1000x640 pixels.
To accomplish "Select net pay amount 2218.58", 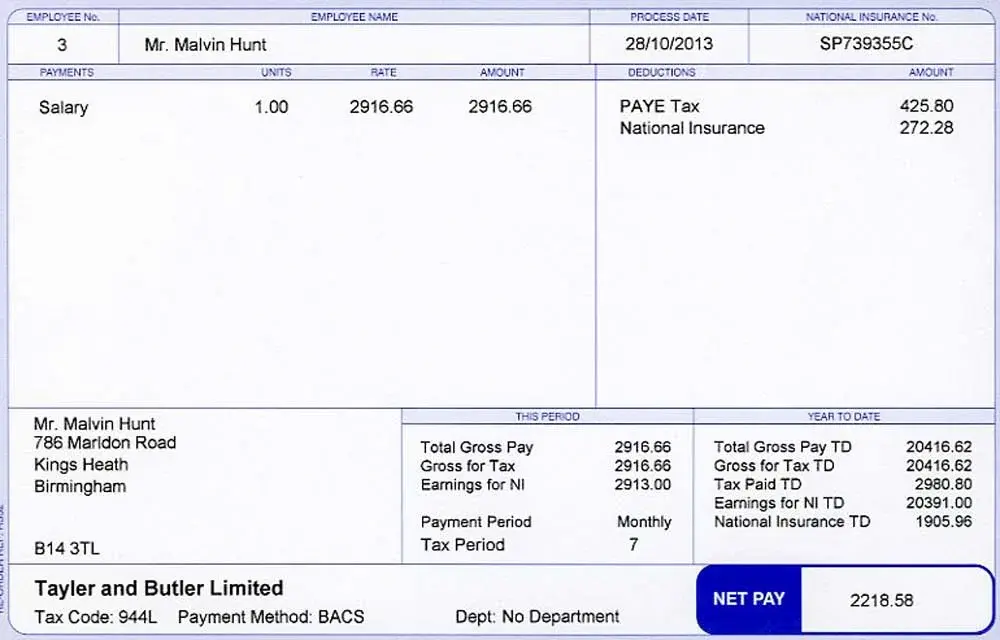I will click(x=881, y=600).
